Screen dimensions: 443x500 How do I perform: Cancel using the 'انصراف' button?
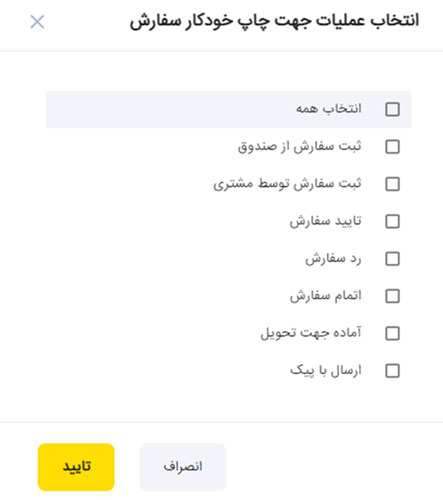point(183,467)
